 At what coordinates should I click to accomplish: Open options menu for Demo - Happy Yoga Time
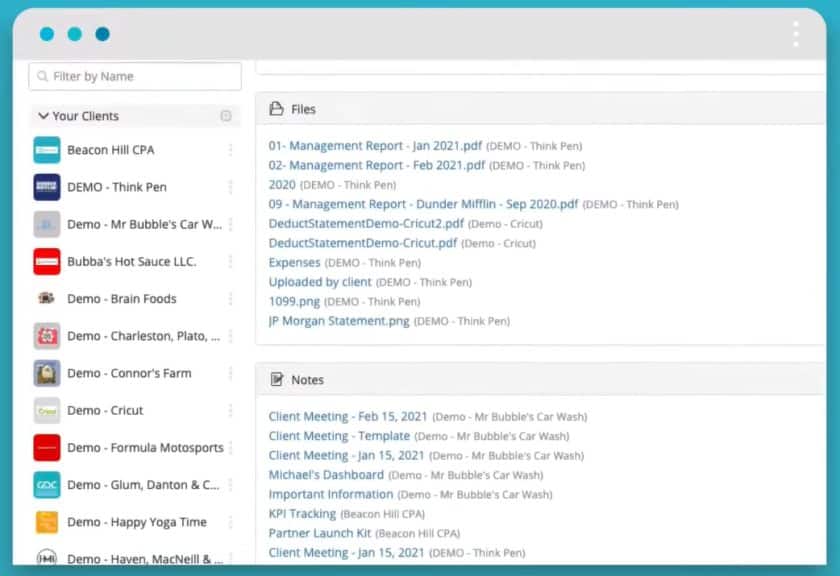tap(230, 522)
